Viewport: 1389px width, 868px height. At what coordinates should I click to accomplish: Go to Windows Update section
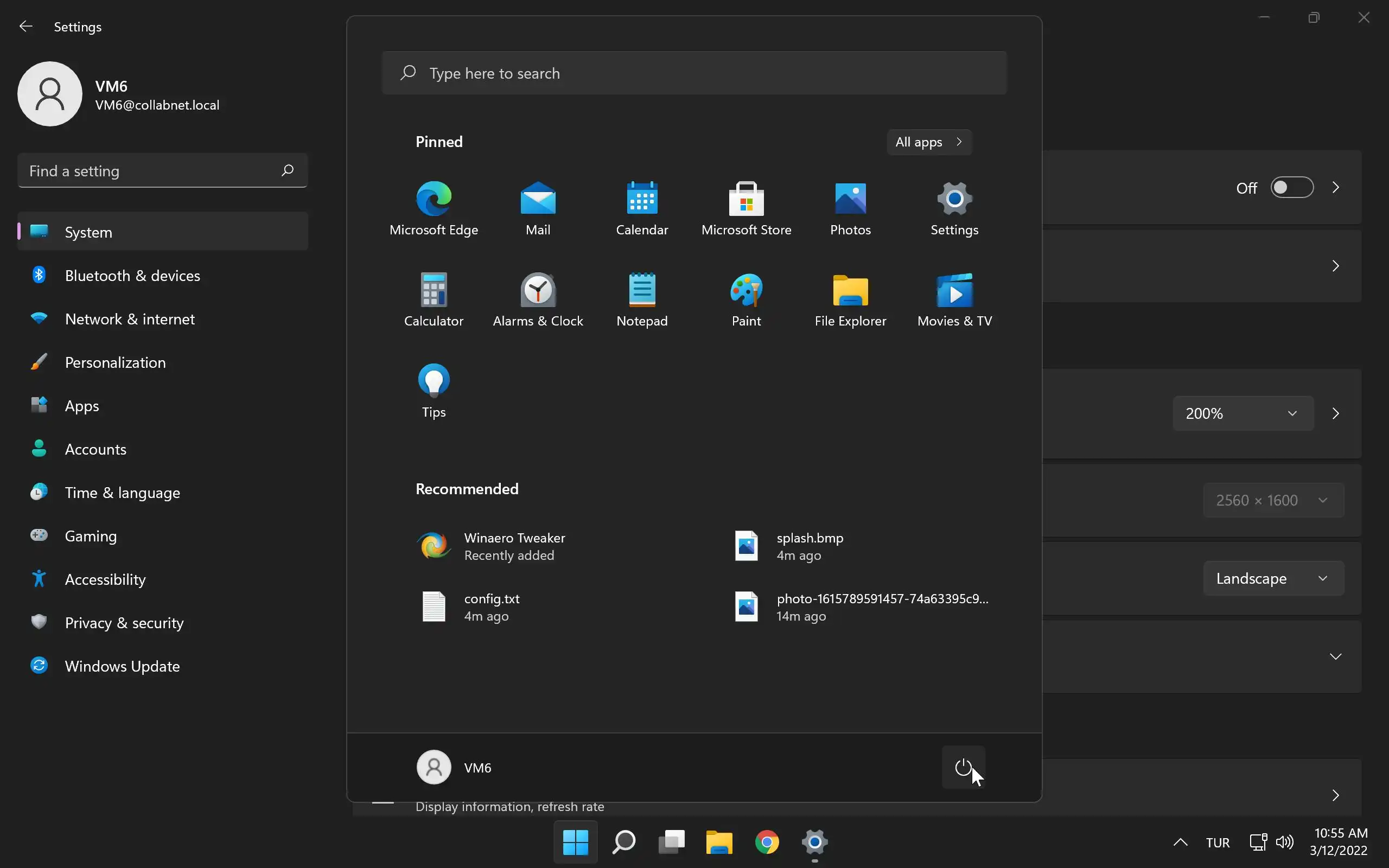click(122, 666)
